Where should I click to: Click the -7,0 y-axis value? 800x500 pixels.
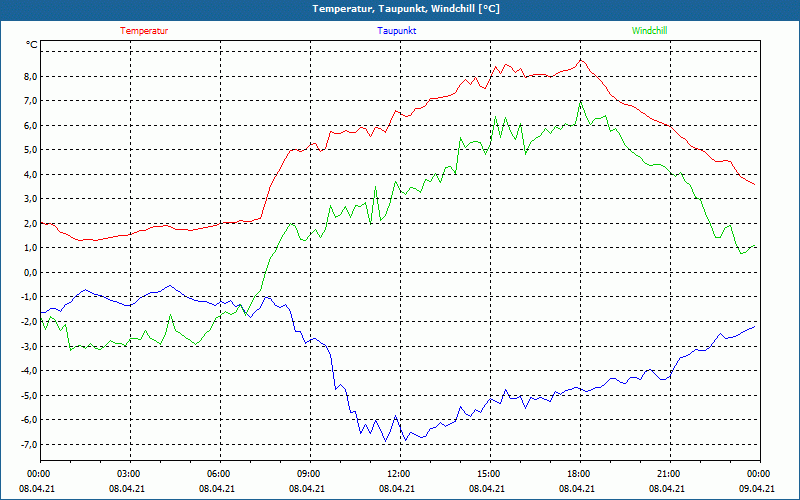[30, 444]
